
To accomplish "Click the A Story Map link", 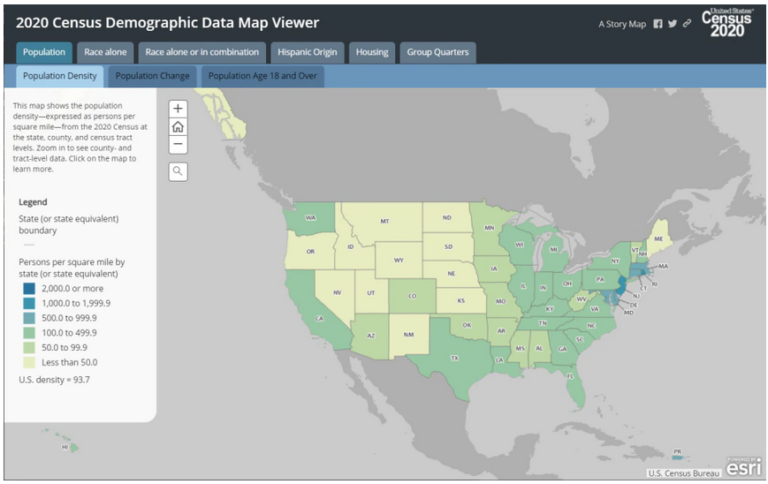I will 622,24.
